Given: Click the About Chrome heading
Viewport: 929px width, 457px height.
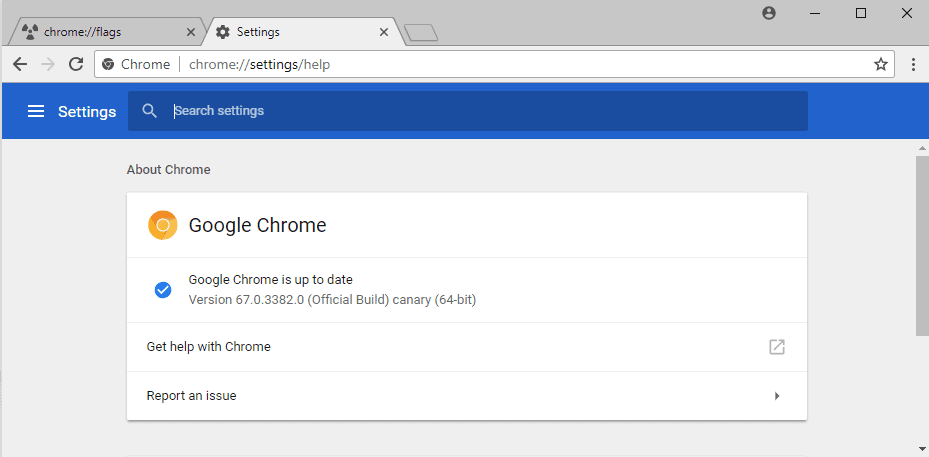Looking at the screenshot, I should [x=168, y=170].
